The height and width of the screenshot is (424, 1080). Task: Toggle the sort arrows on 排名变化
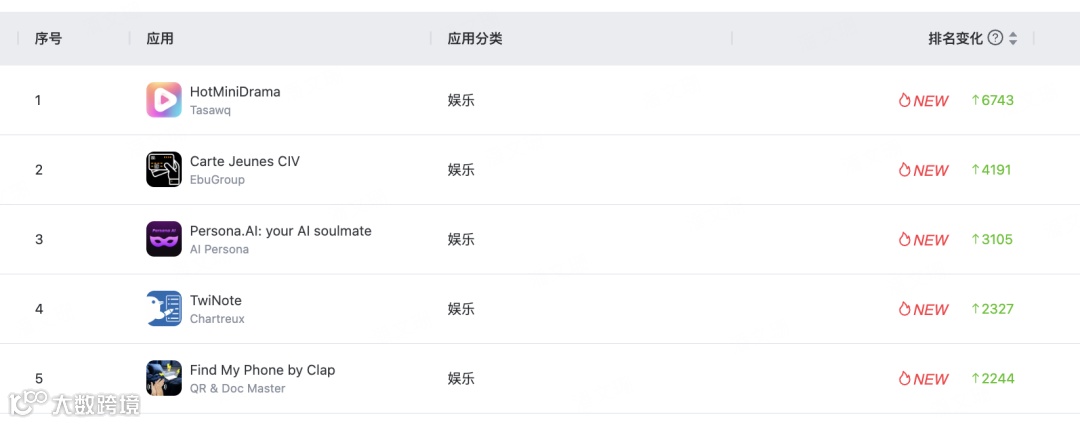[1012, 39]
